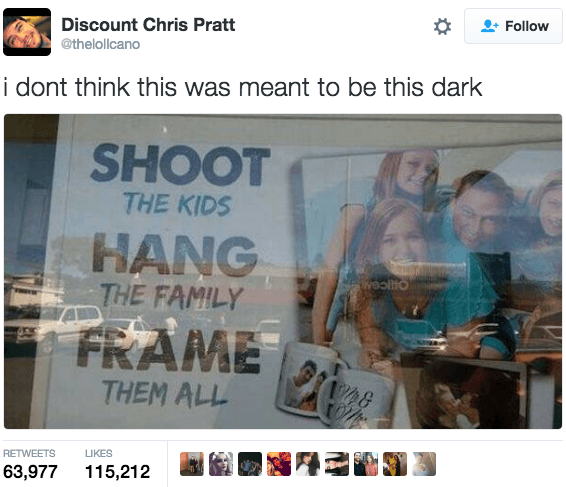Screen dimensions: 566x487
Task: View the 115,212 likes list
Action: point(117,471)
